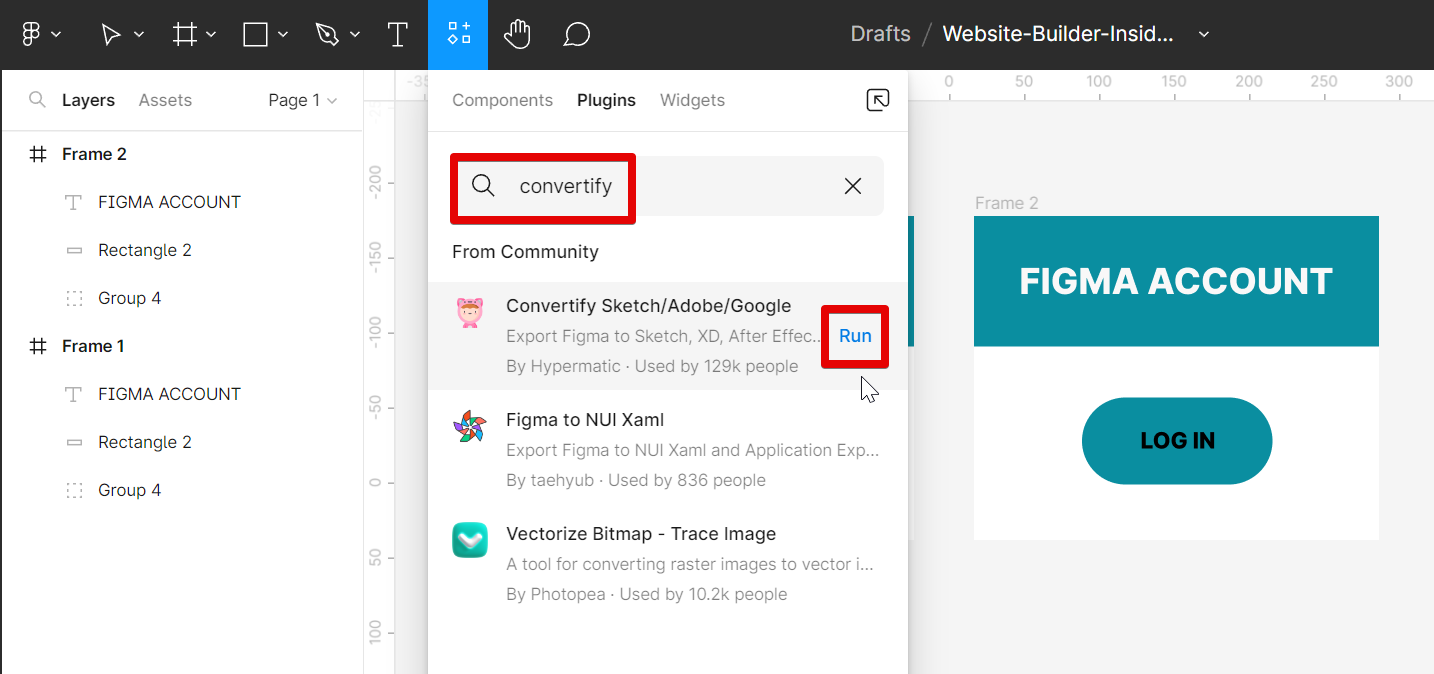Open the file name dropdown chevron
Viewport: 1434px width, 674px height.
click(1204, 34)
